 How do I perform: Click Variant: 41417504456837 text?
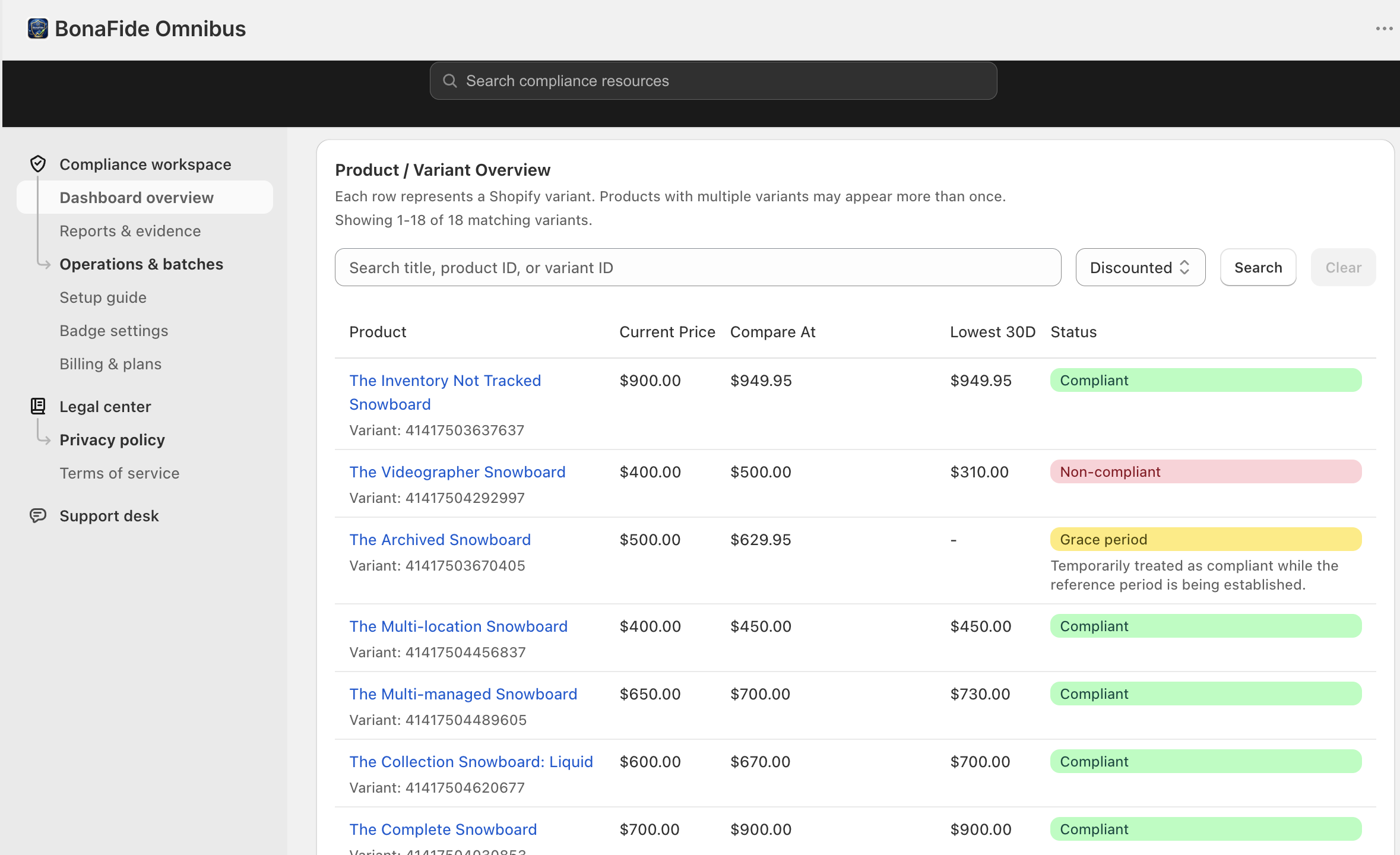tap(438, 653)
